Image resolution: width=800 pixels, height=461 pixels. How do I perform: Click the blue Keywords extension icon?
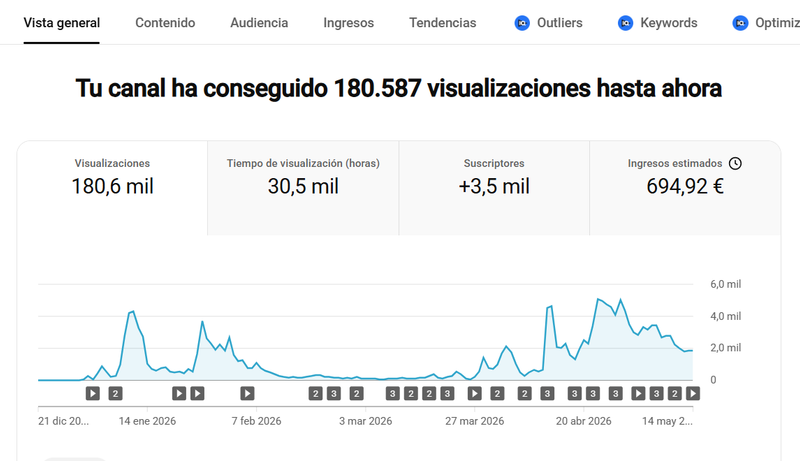[626, 23]
